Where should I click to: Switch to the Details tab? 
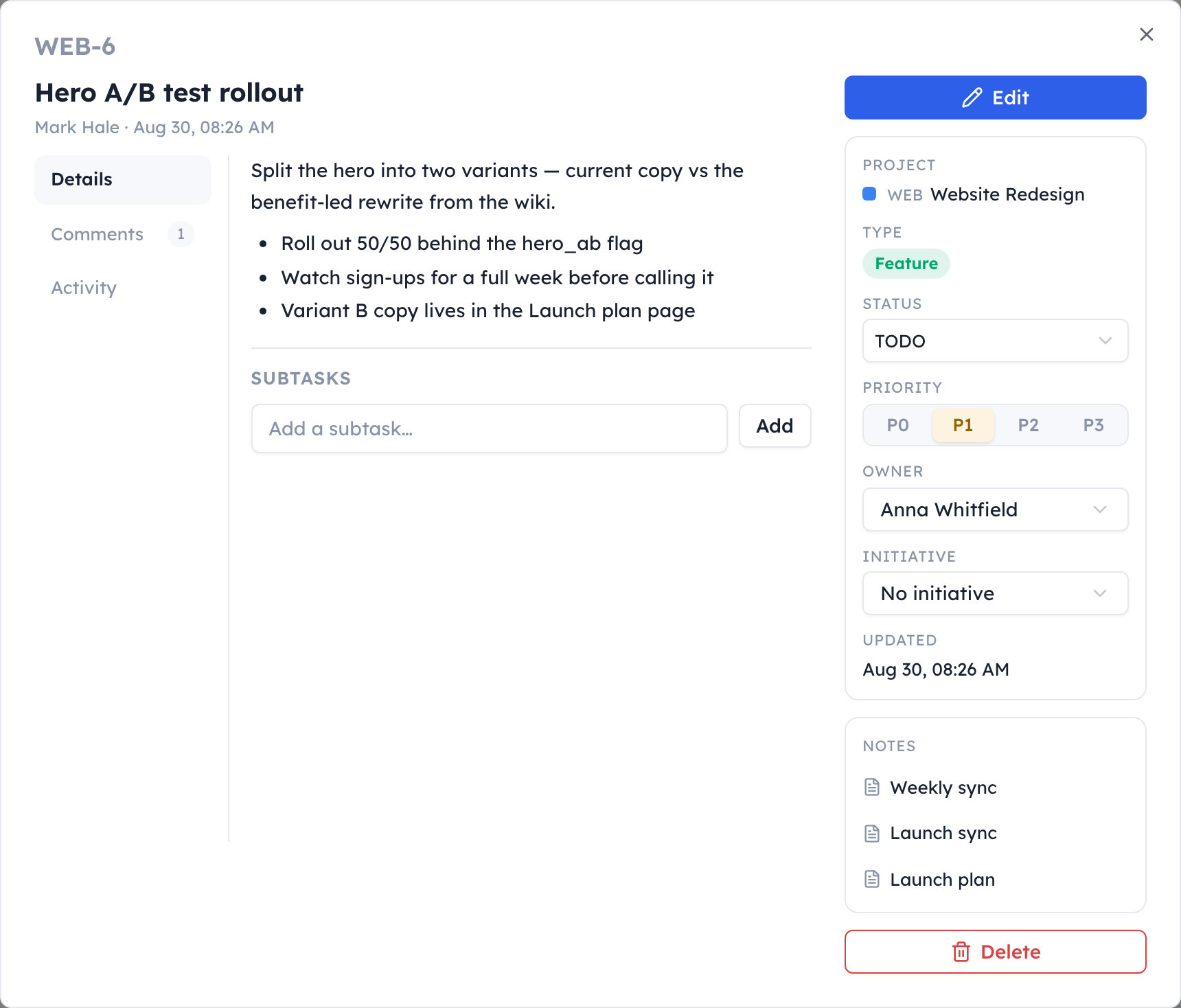pos(123,179)
